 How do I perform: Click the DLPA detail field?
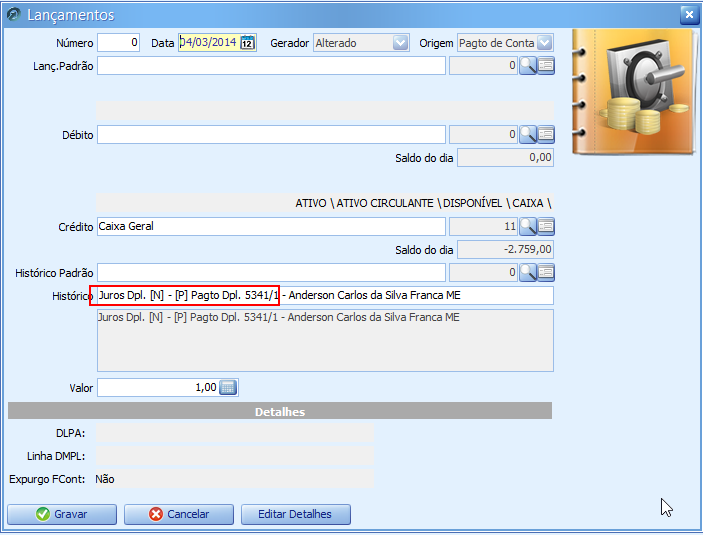coord(235,433)
